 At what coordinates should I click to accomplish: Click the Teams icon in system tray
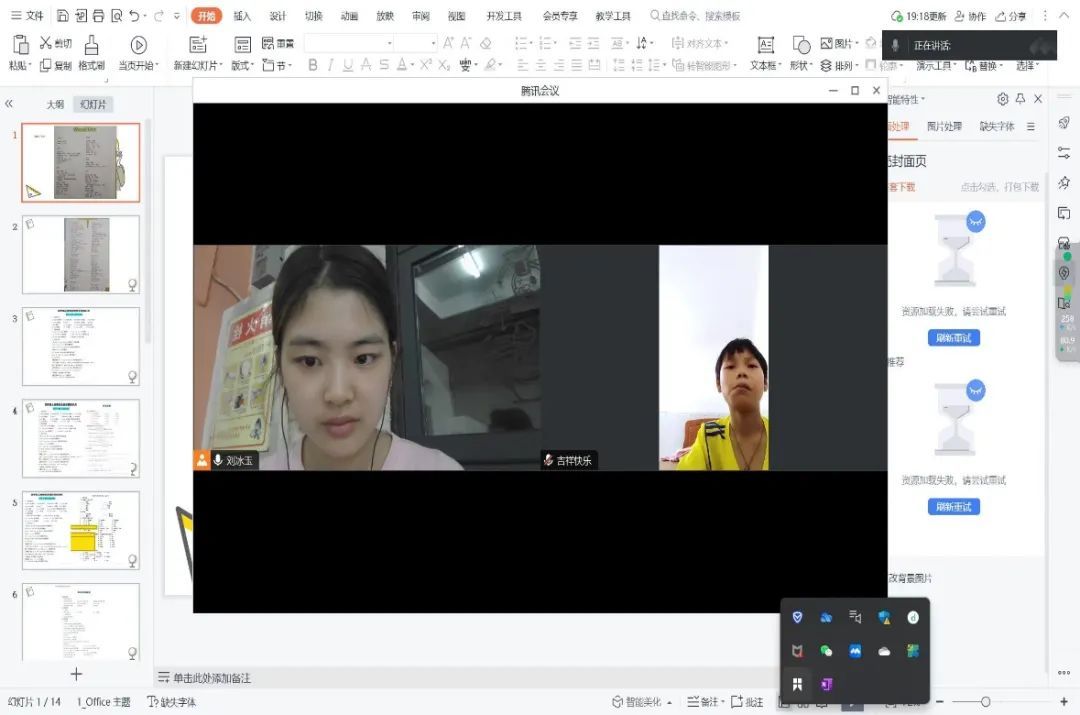pos(827,684)
